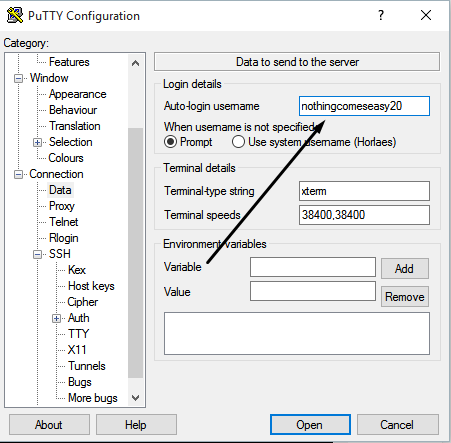The width and height of the screenshot is (451, 443).
Task: Expand the Auth tree node
Action: pyautogui.click(x=56, y=318)
